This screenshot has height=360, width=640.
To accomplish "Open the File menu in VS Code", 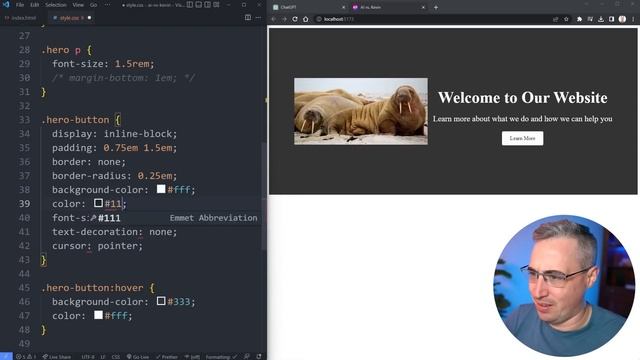I will tap(20, 5).
